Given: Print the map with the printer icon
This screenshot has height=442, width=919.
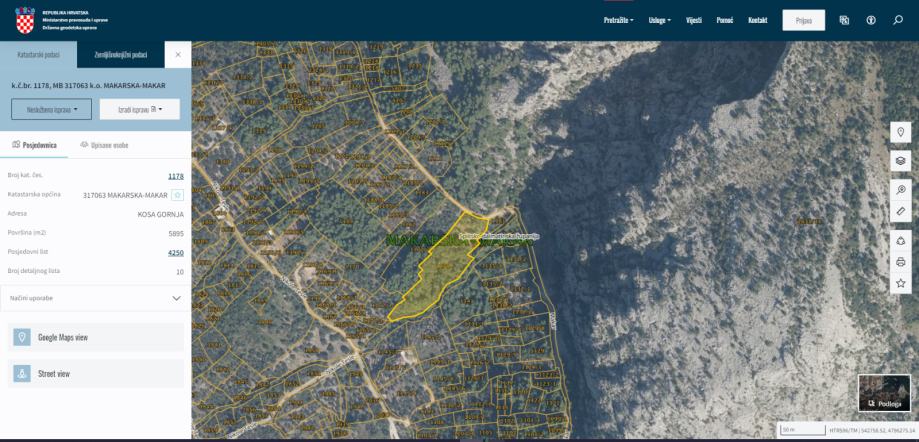Looking at the screenshot, I should point(901,261).
